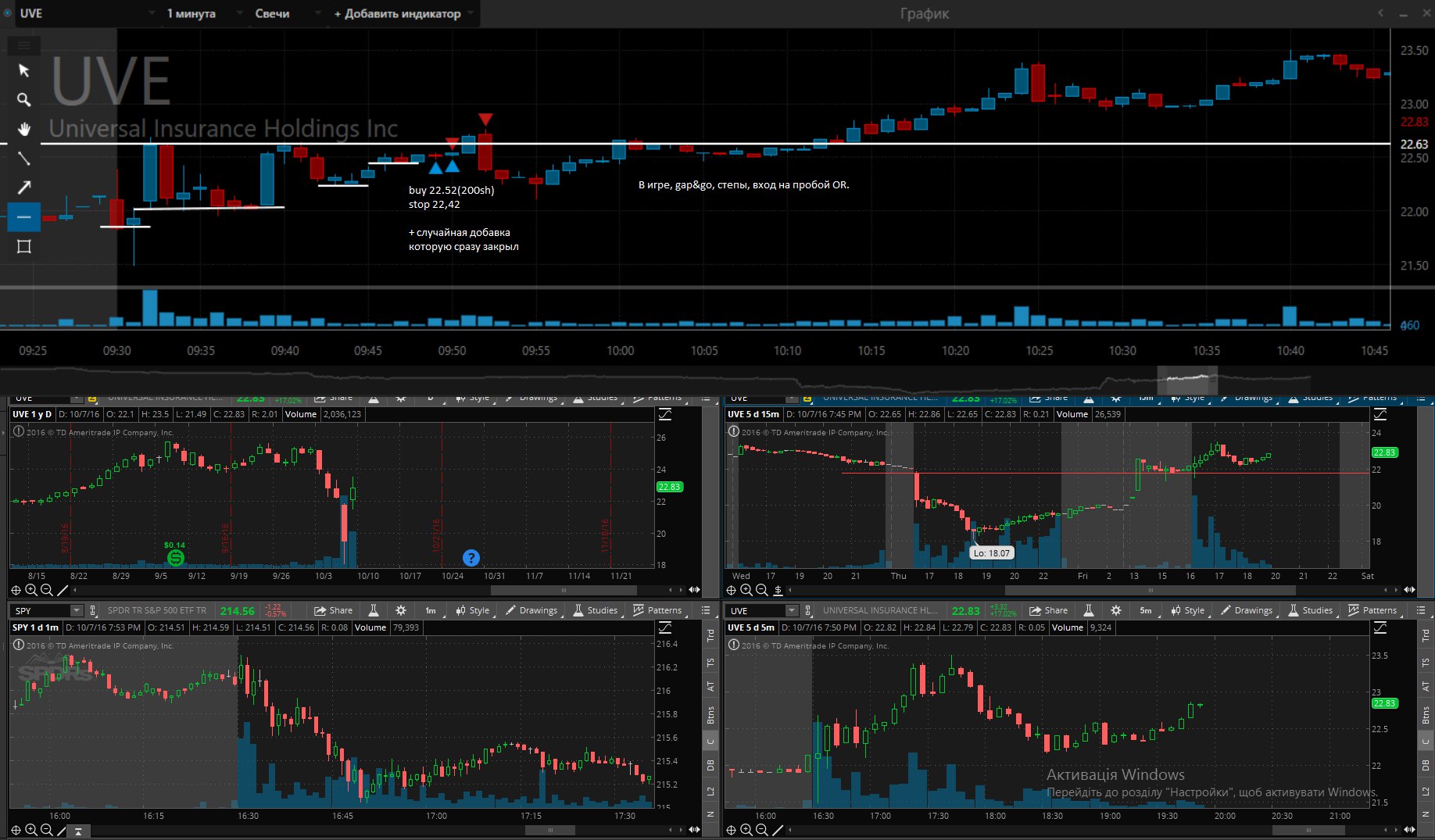Click collapse-up icon below SPY chart

(x=78, y=831)
